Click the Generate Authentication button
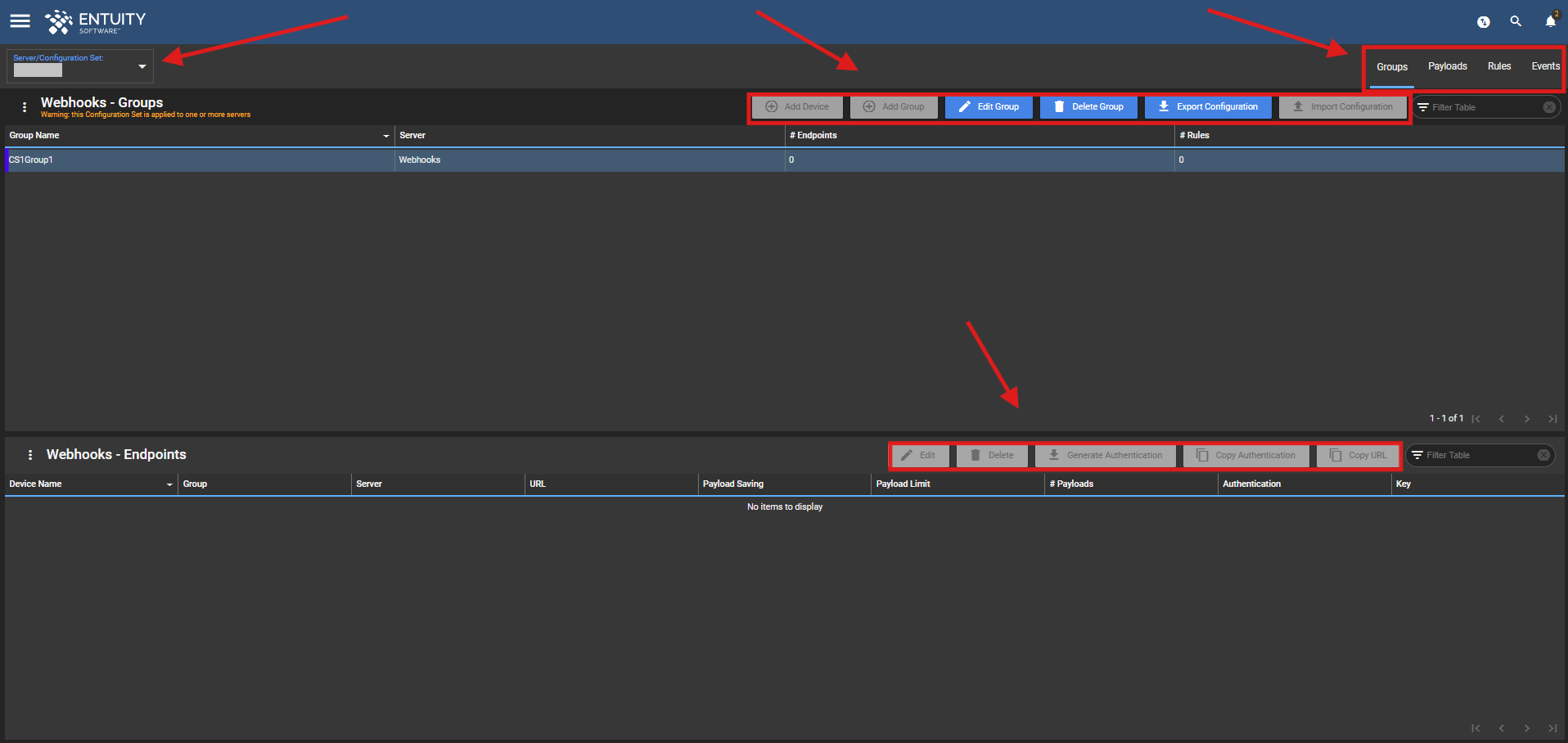The height and width of the screenshot is (743, 1568). 1105,456
